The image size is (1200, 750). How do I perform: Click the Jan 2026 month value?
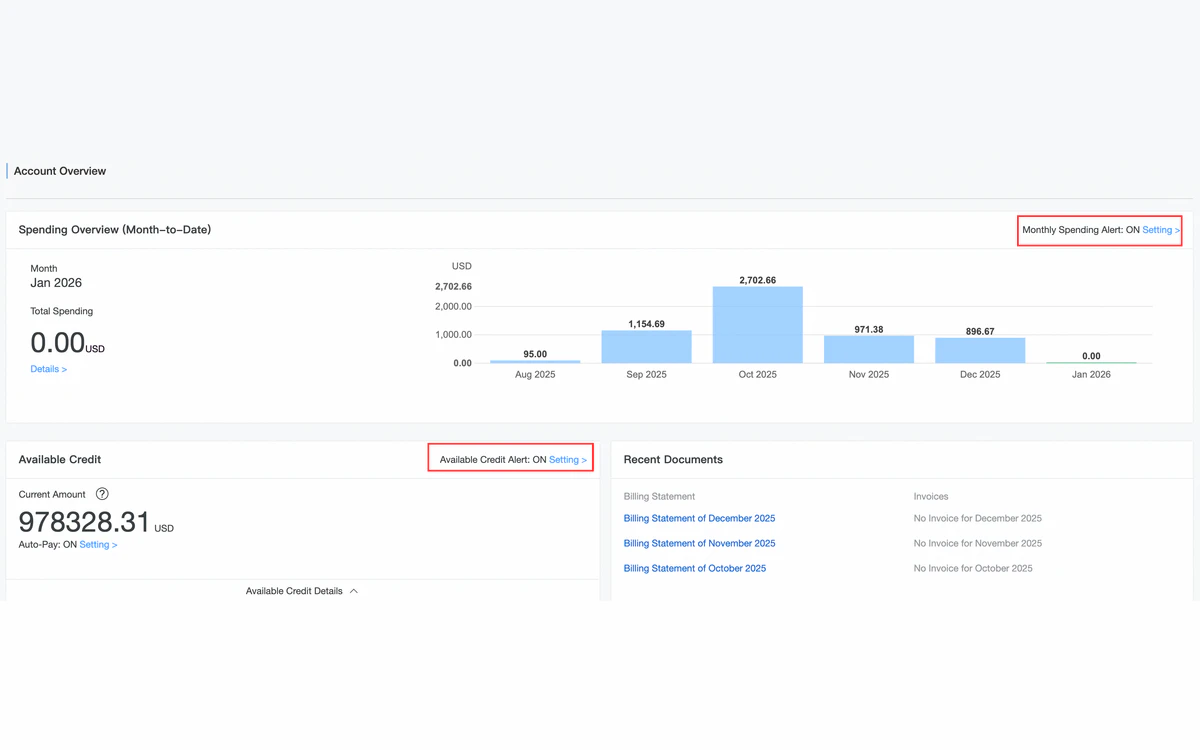pos(56,283)
